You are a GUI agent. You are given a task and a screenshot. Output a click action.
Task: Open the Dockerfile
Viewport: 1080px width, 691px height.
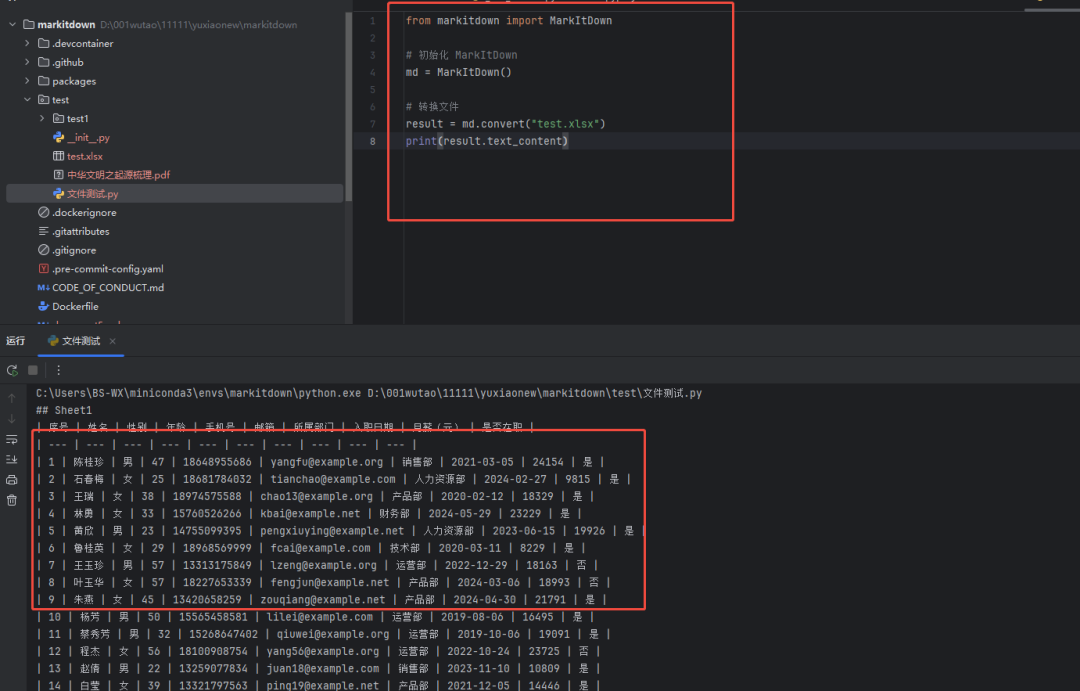[x=75, y=307]
